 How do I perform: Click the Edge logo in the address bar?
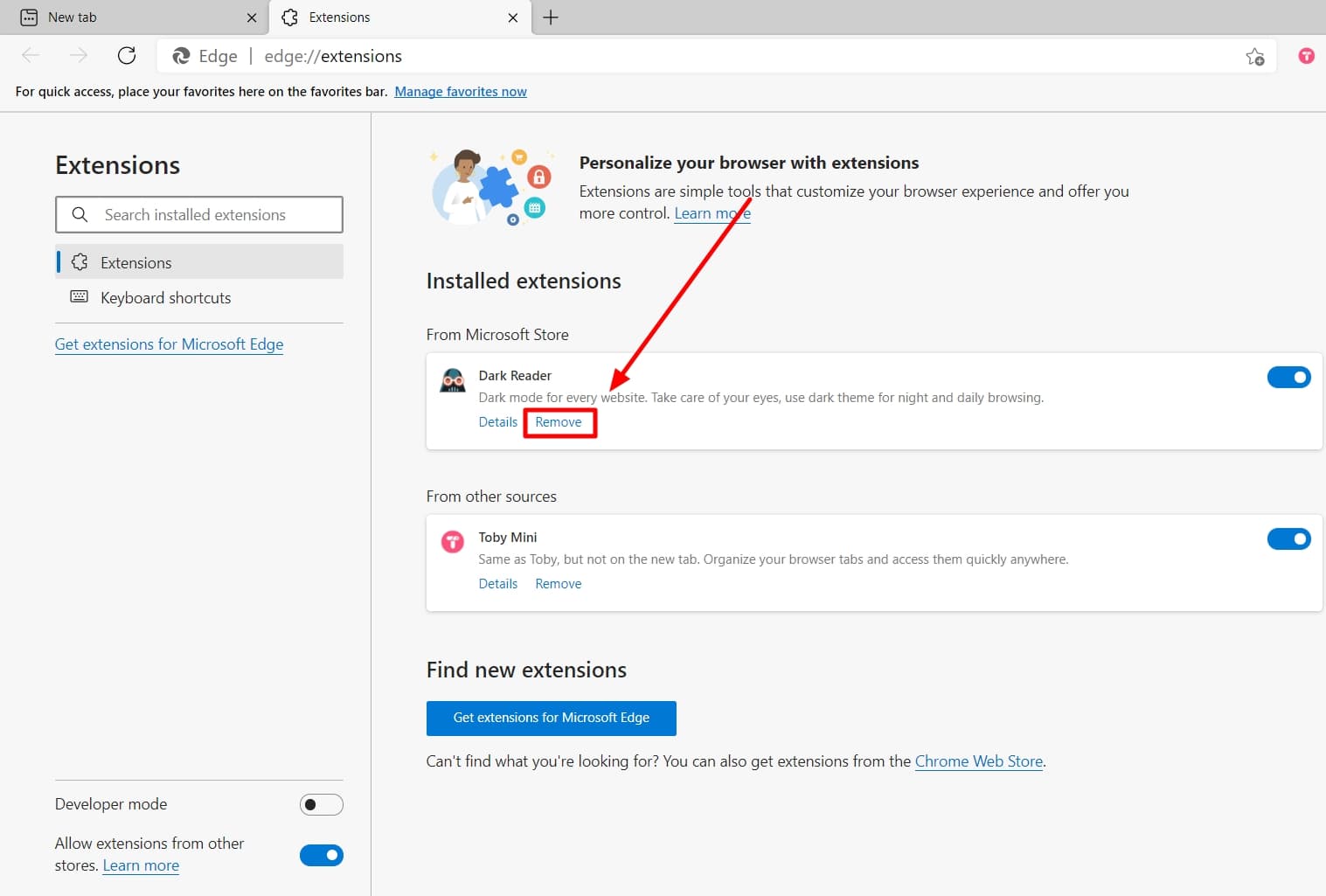181,55
